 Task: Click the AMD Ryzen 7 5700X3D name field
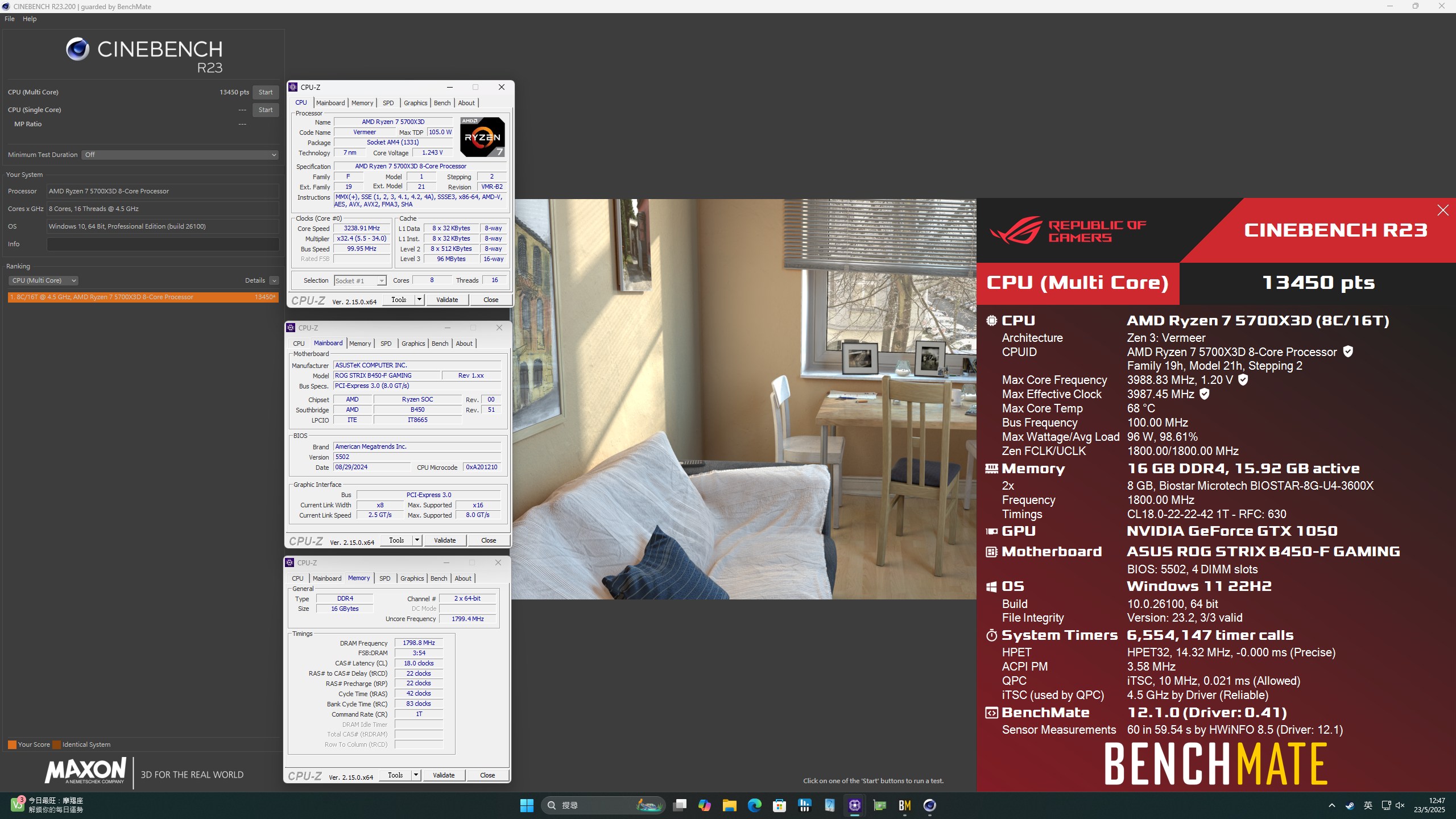coord(393,122)
